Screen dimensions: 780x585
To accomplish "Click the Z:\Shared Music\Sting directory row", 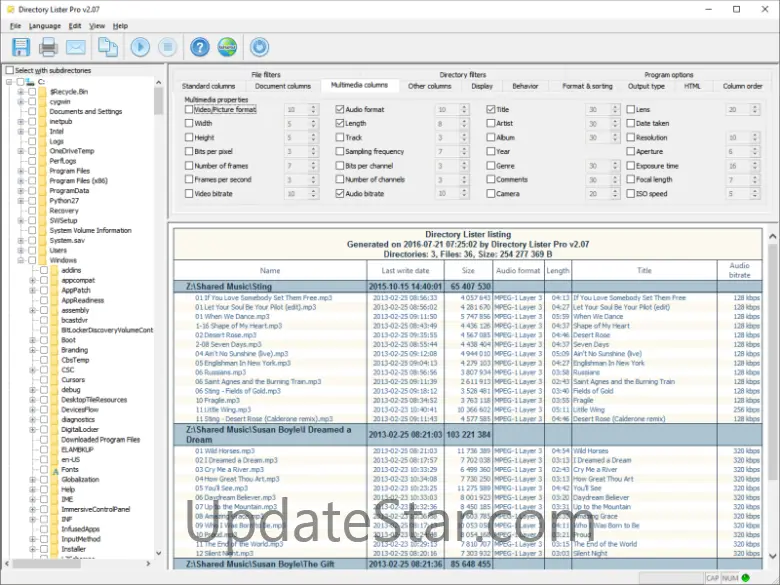I will click(x=468, y=287).
